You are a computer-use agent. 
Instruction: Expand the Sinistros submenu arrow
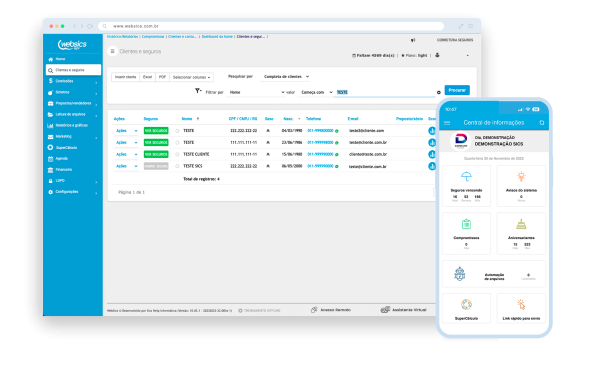(96, 93)
